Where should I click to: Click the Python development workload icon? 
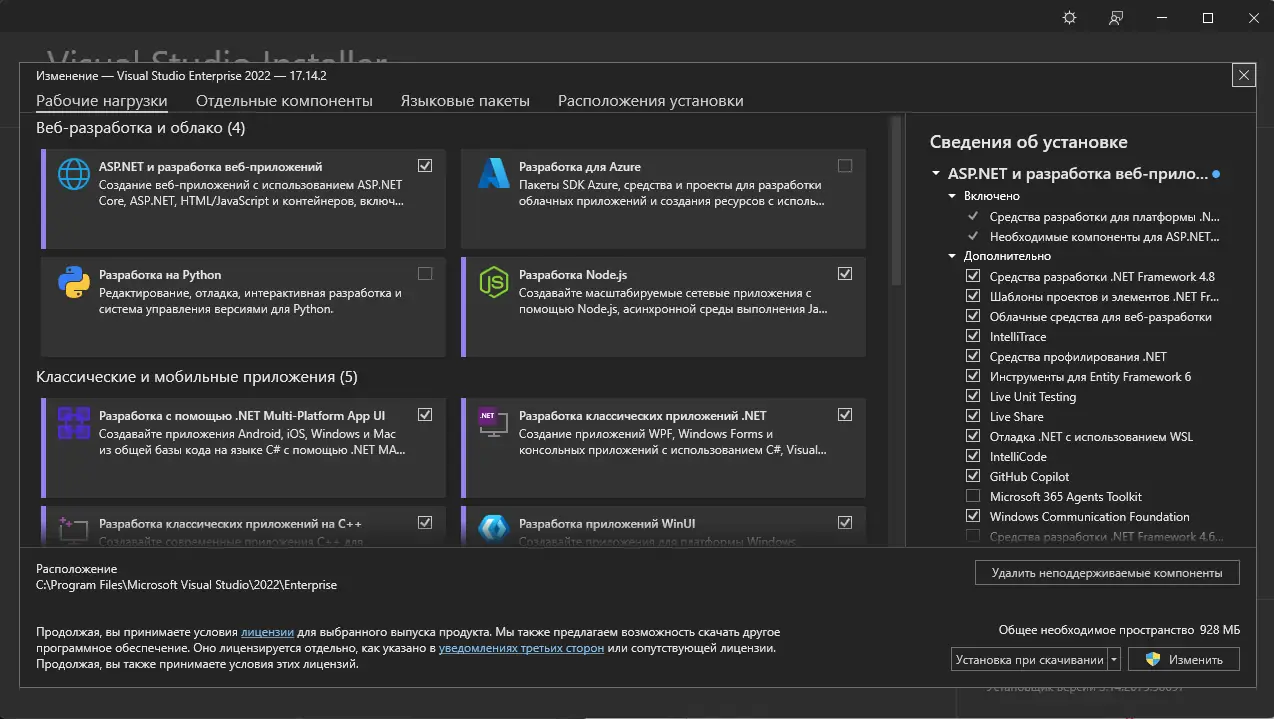coord(74,283)
